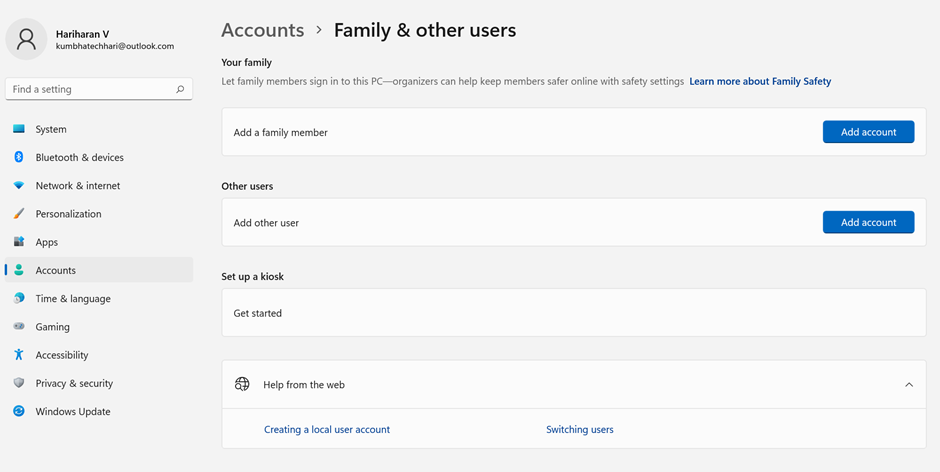Go back to Accounts via breadcrumb
Image resolution: width=940 pixels, height=472 pixels.
coord(263,30)
